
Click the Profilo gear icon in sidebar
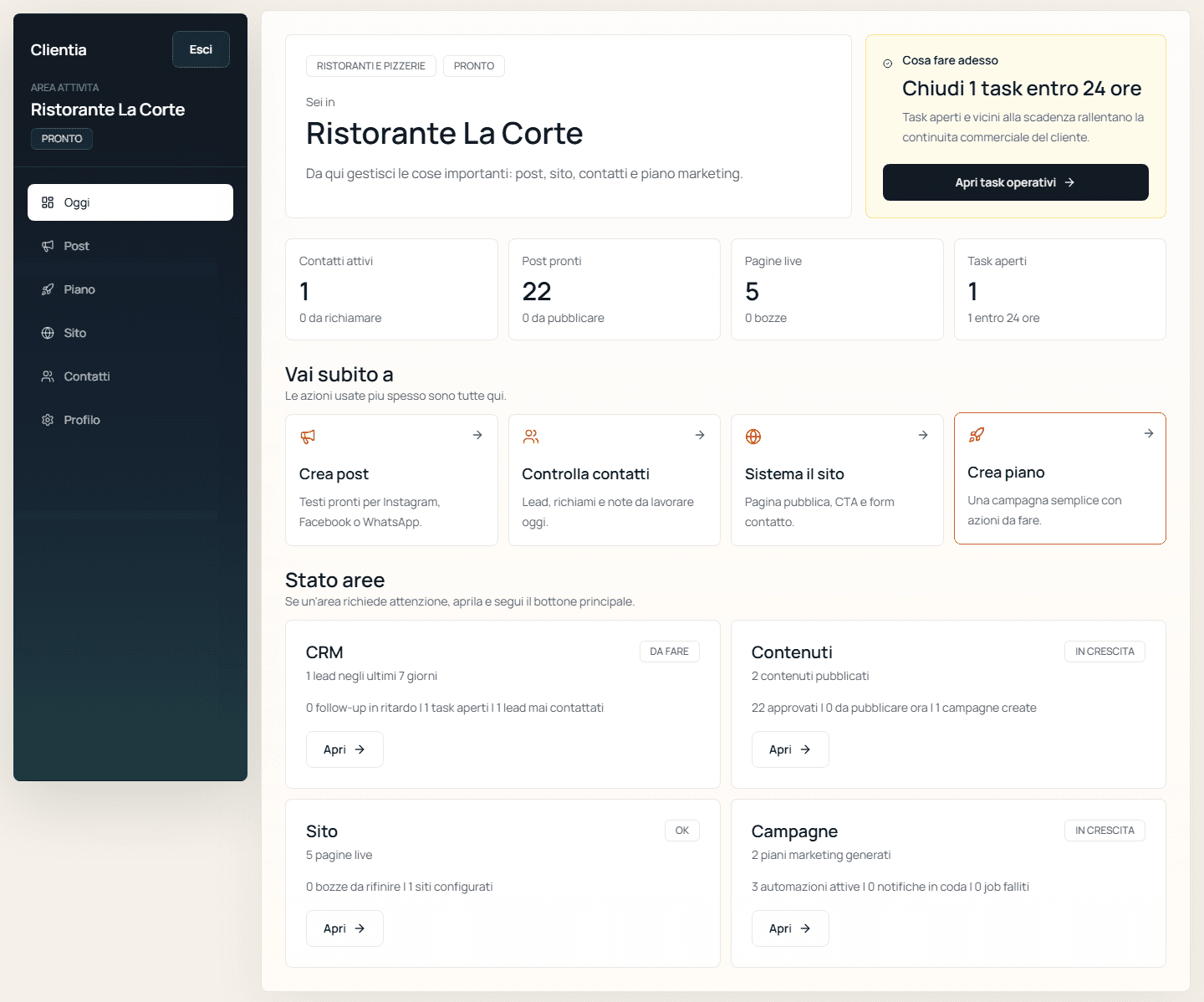tap(48, 420)
